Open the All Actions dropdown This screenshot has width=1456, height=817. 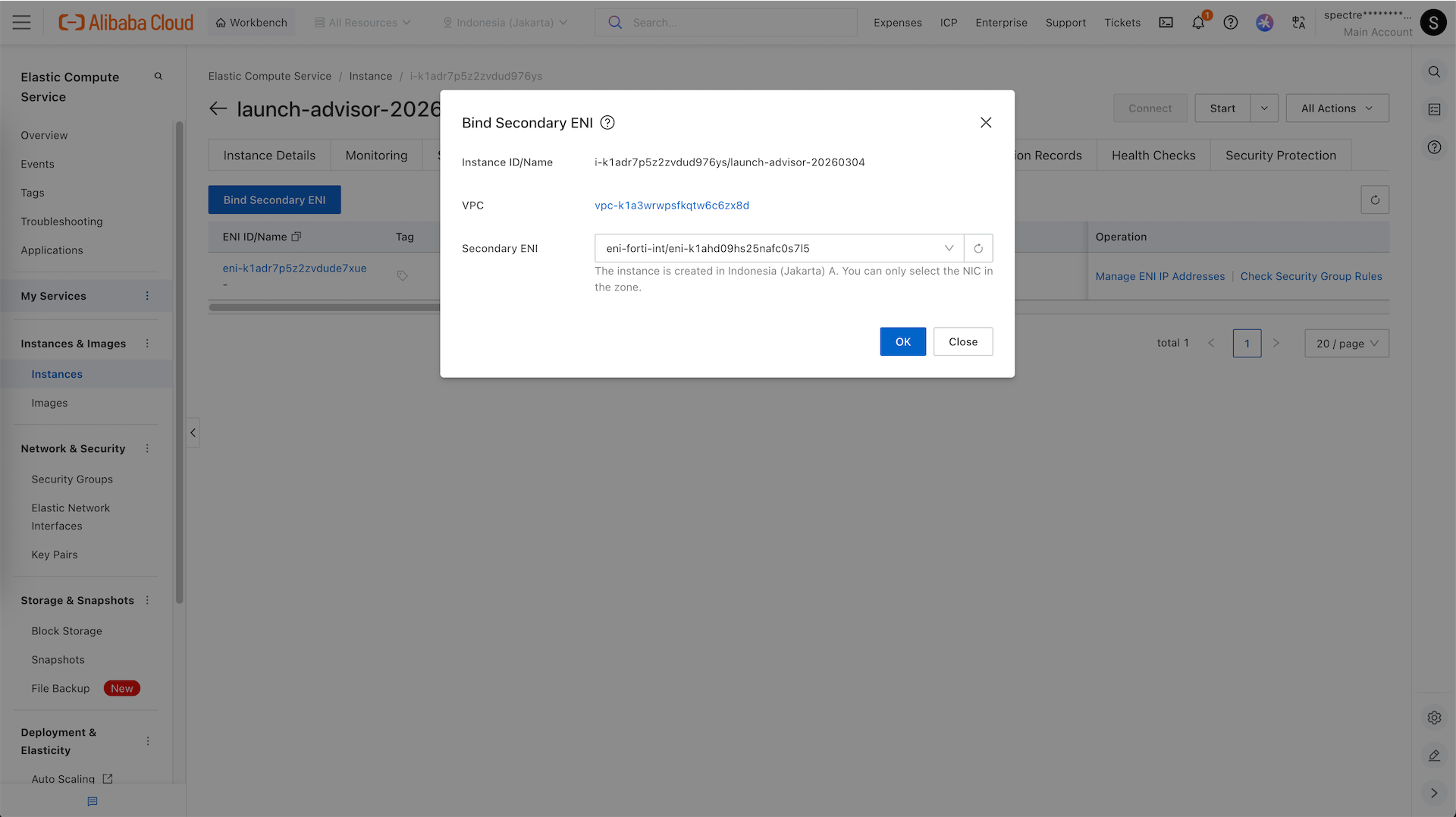pyautogui.click(x=1337, y=108)
